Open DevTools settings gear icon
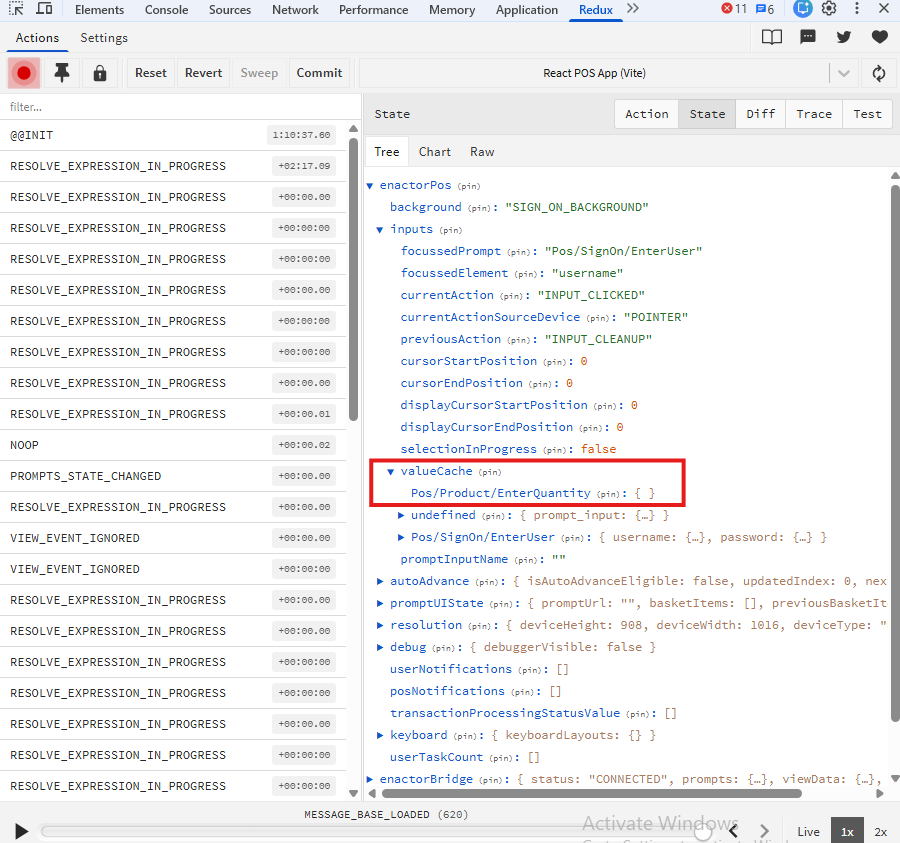This screenshot has height=843, width=900. (x=829, y=9)
